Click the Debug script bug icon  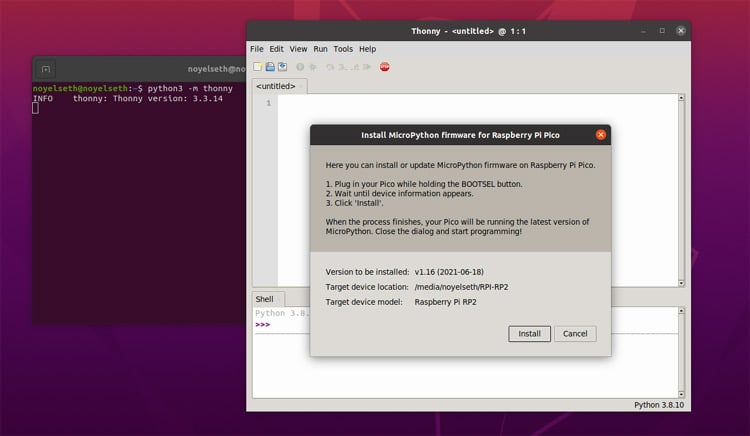click(x=313, y=67)
